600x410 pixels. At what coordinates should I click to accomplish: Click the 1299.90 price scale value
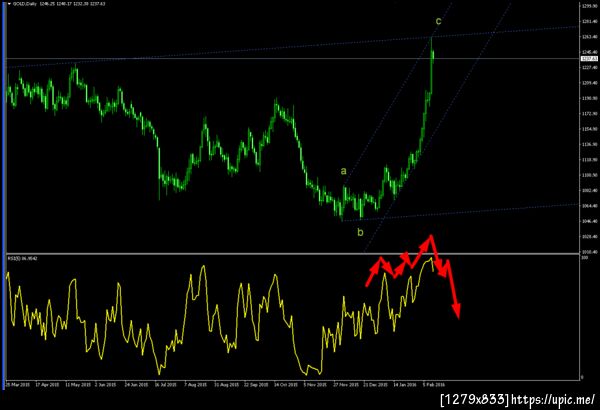pyautogui.click(x=590, y=6)
